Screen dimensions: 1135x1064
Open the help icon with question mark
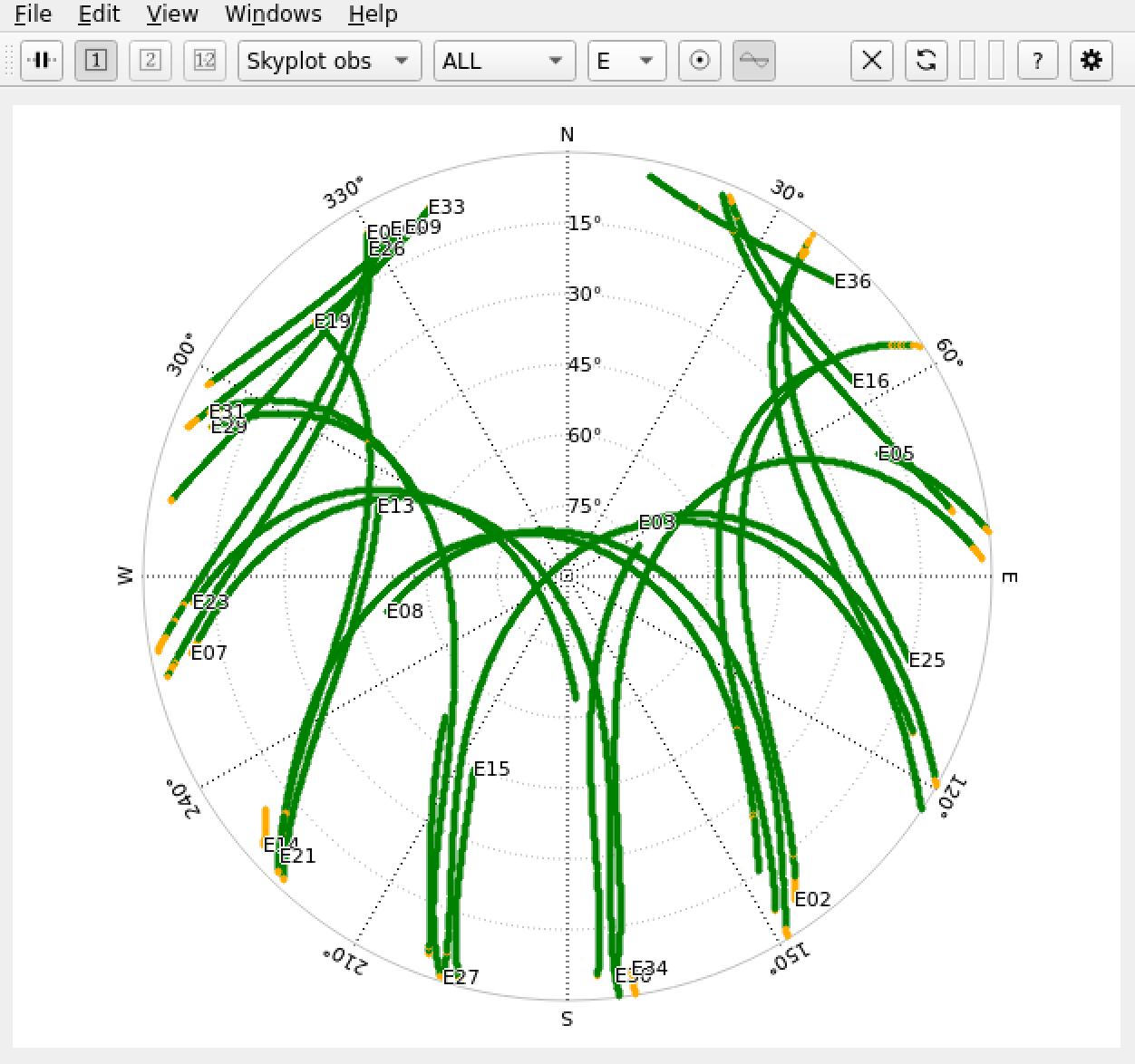tap(1036, 61)
